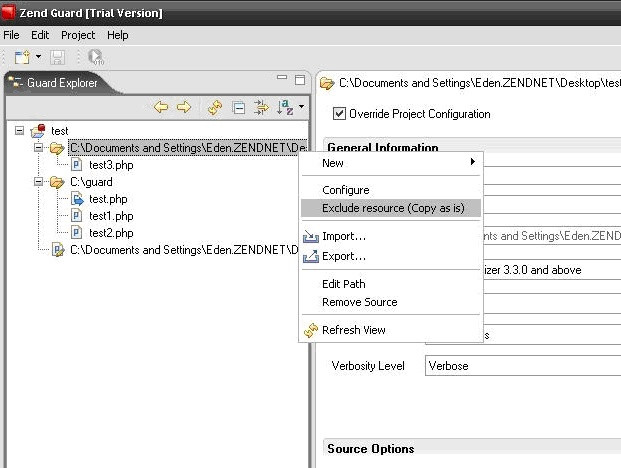Click the Back yellow arrow in Guard Explorer

click(x=161, y=107)
